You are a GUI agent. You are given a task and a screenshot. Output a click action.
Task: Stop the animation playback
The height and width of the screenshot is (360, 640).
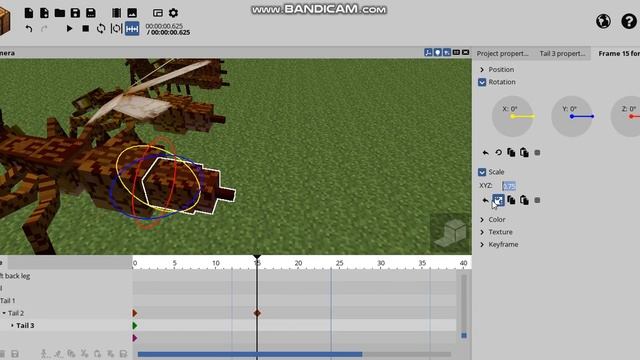pos(85,29)
